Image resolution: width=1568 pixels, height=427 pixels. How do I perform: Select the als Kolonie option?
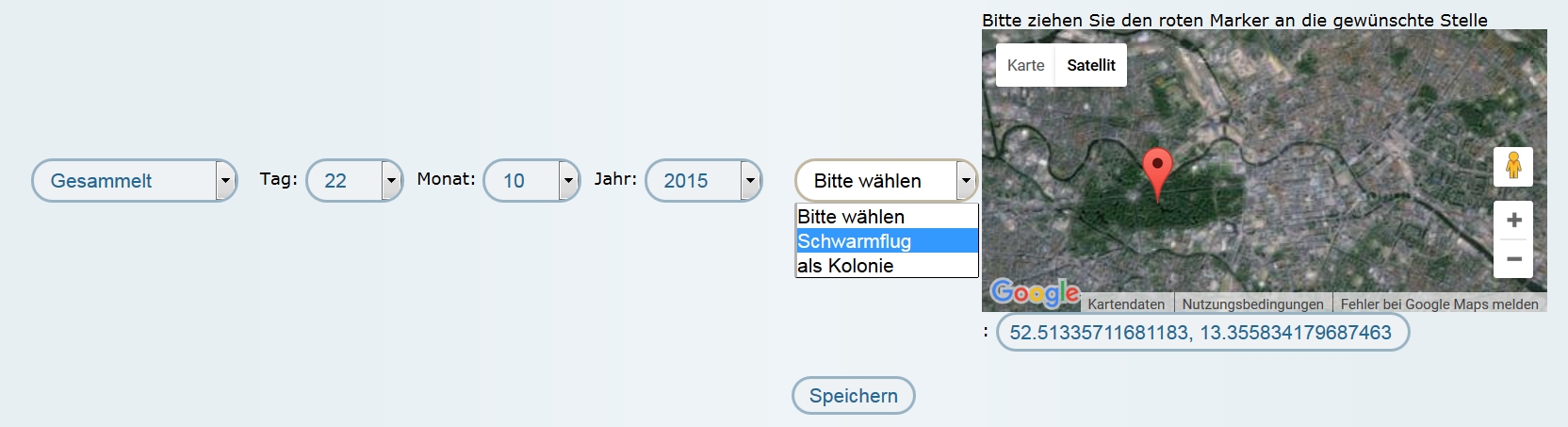pyautogui.click(x=886, y=266)
